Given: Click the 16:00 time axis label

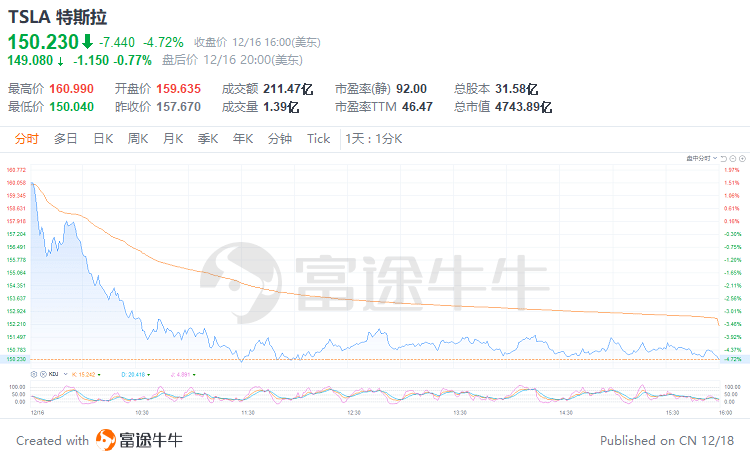Looking at the screenshot, I should [x=726, y=413].
